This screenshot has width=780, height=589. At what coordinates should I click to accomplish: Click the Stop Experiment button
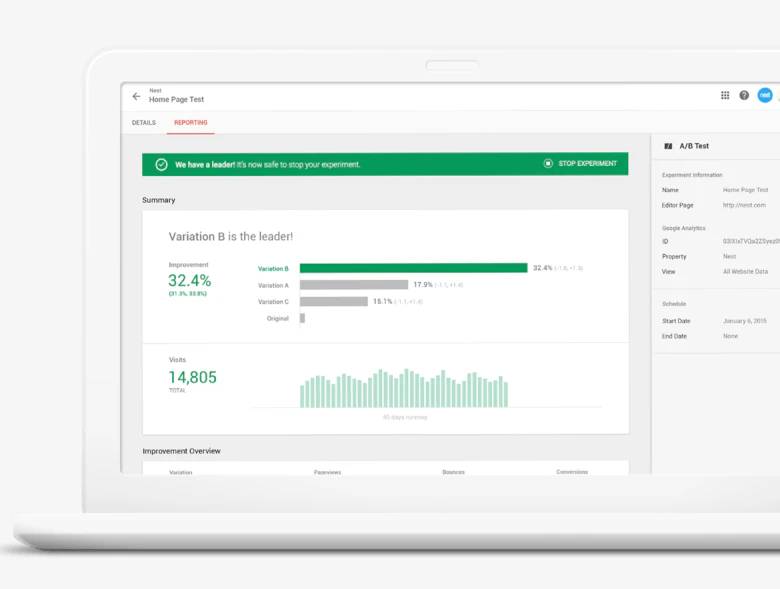tap(581, 164)
